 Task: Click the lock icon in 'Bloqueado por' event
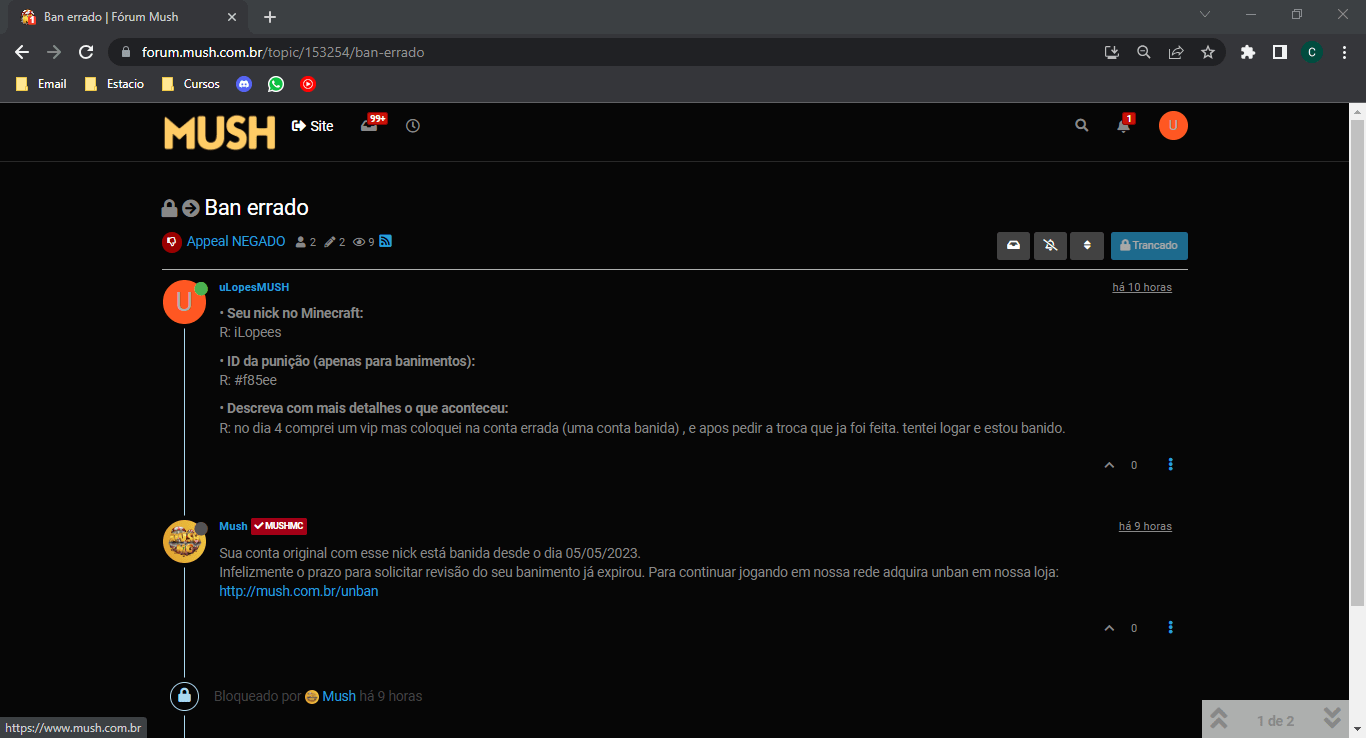[x=184, y=696]
